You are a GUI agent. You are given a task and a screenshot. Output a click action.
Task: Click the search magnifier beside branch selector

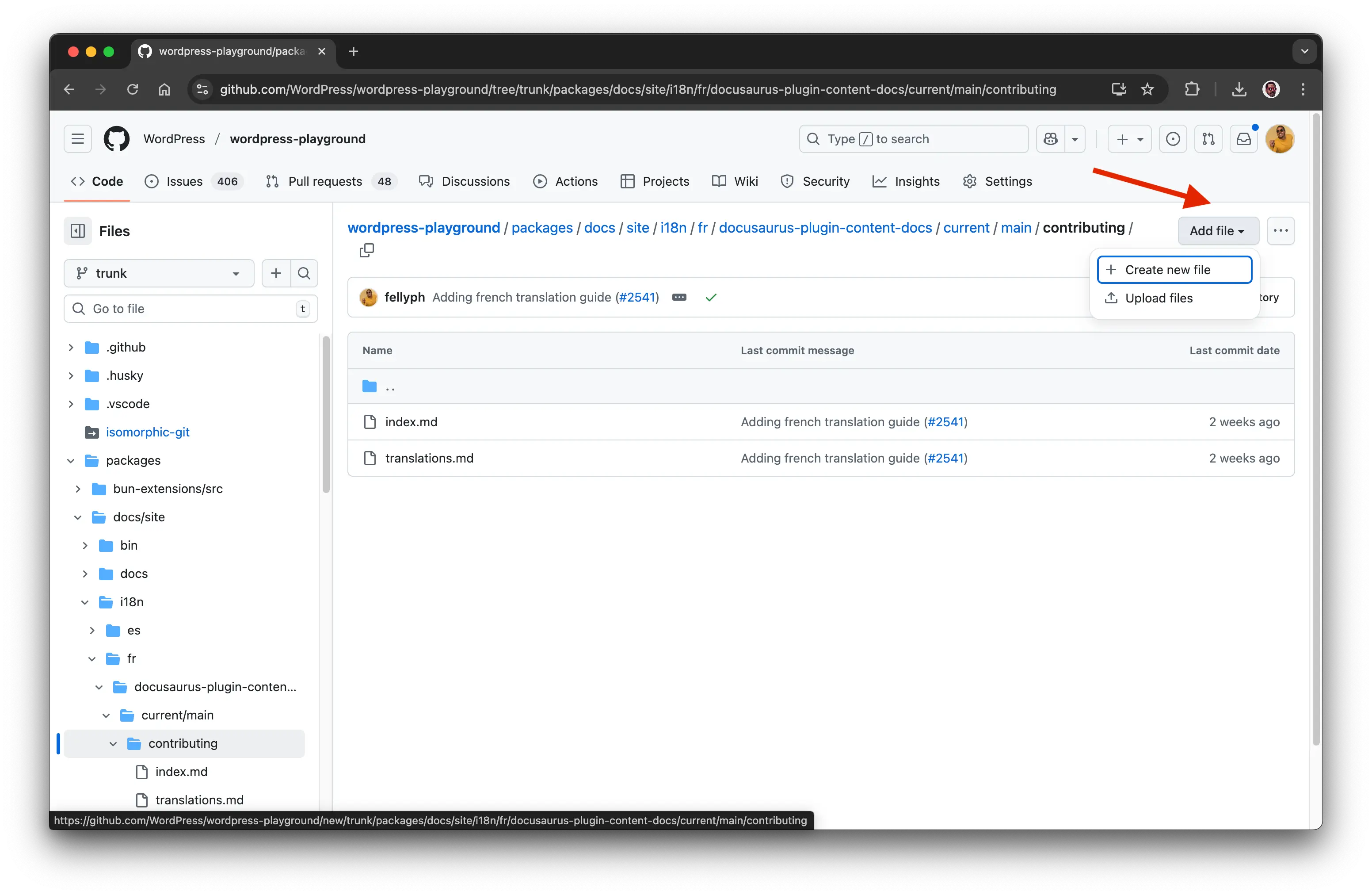tap(305, 273)
